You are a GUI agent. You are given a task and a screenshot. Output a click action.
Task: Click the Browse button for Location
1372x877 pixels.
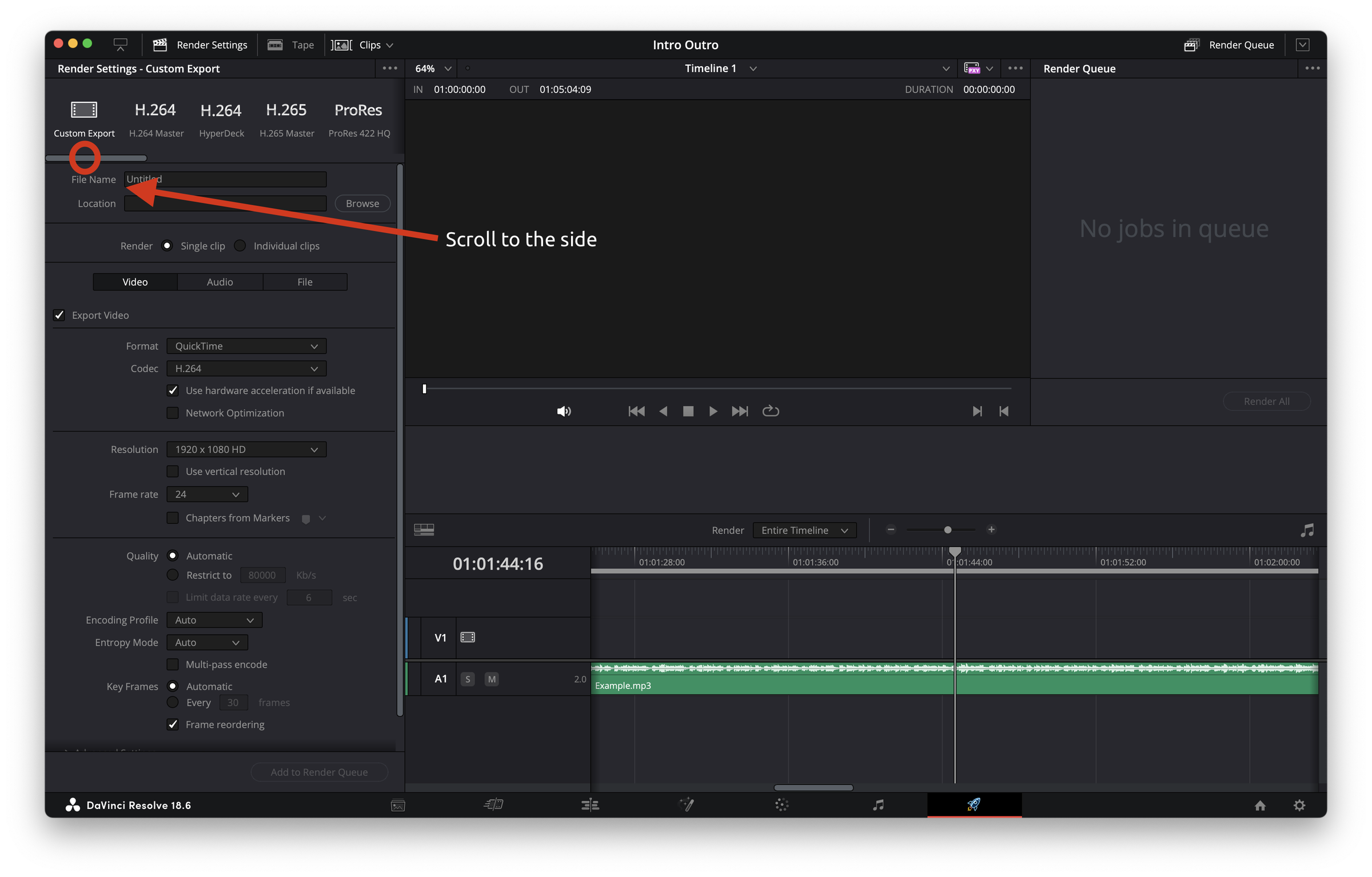click(x=362, y=203)
